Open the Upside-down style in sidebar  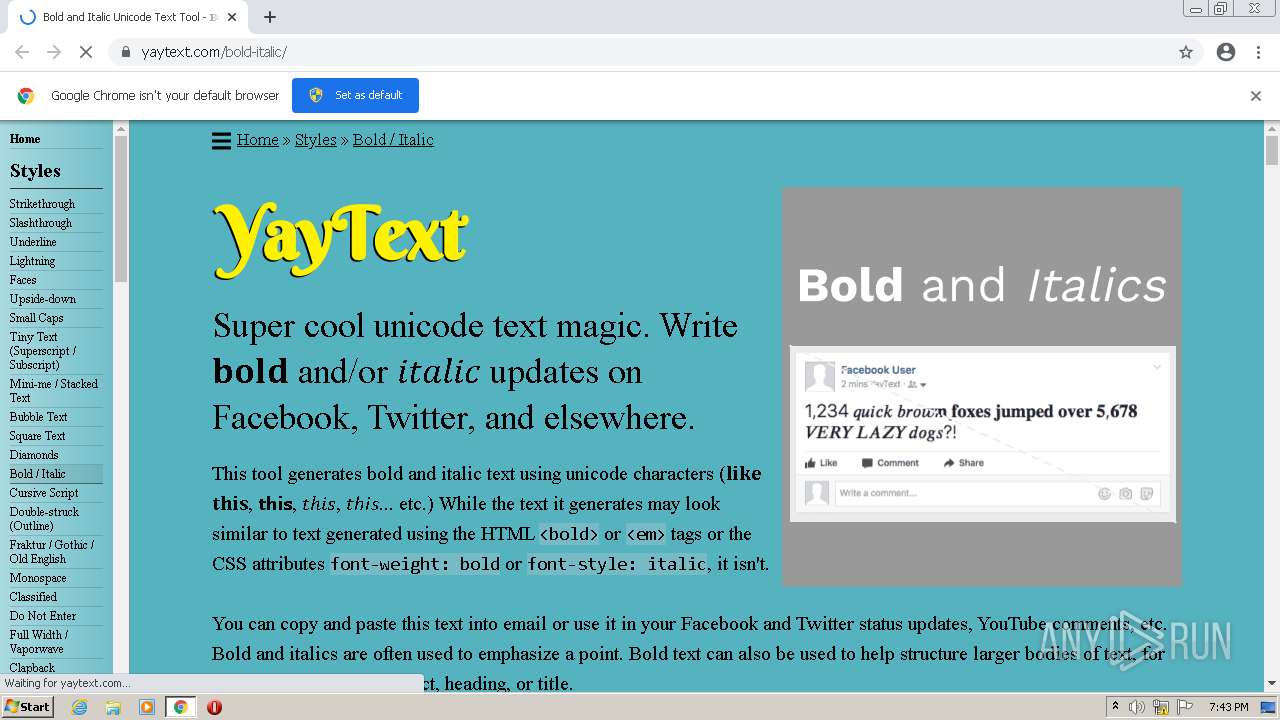point(43,299)
